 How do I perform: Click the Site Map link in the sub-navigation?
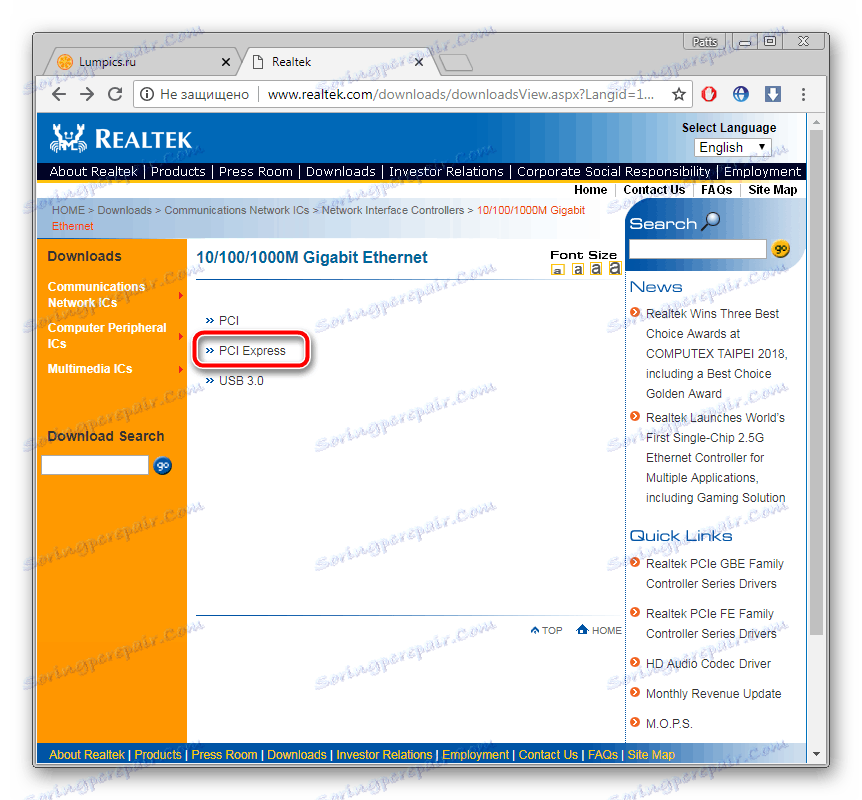point(772,190)
